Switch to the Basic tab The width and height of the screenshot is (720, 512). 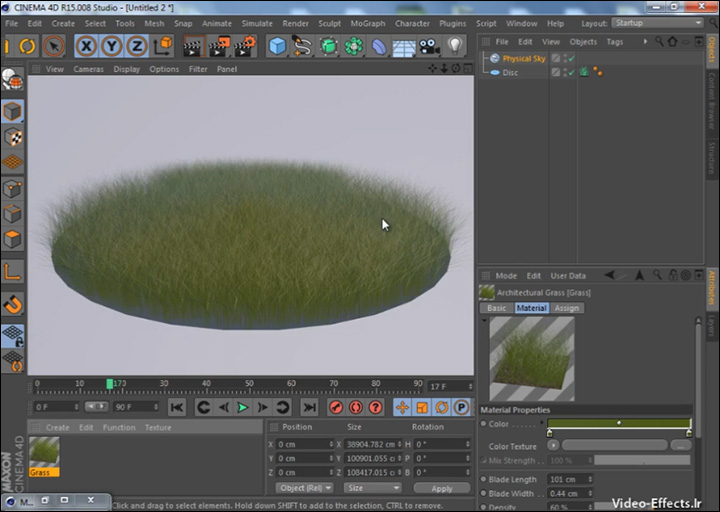tap(496, 308)
